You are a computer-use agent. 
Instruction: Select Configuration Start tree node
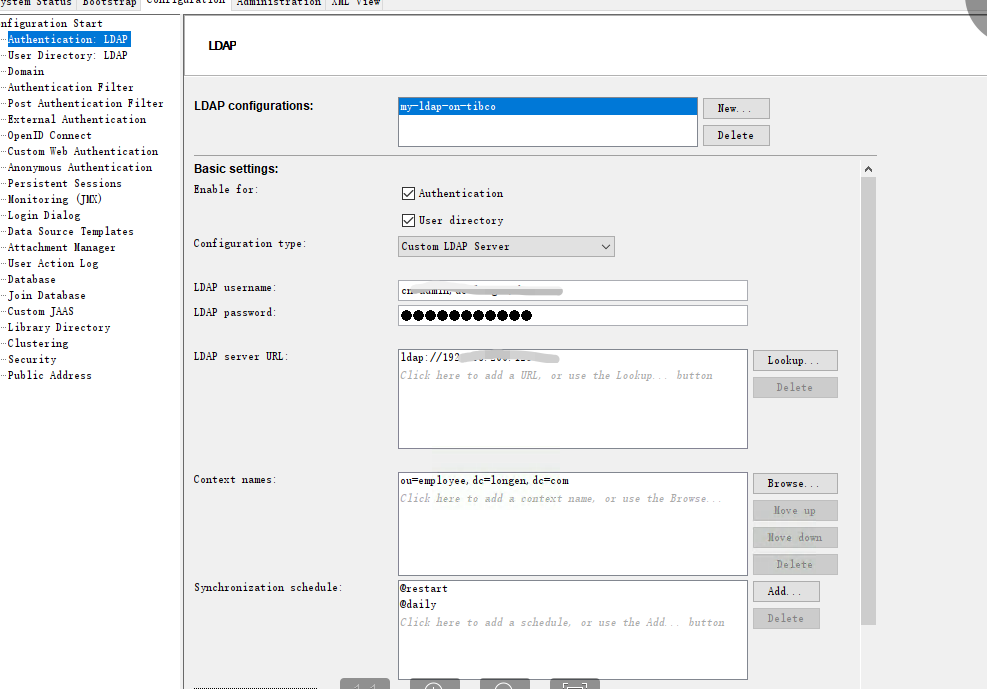[x=51, y=23]
